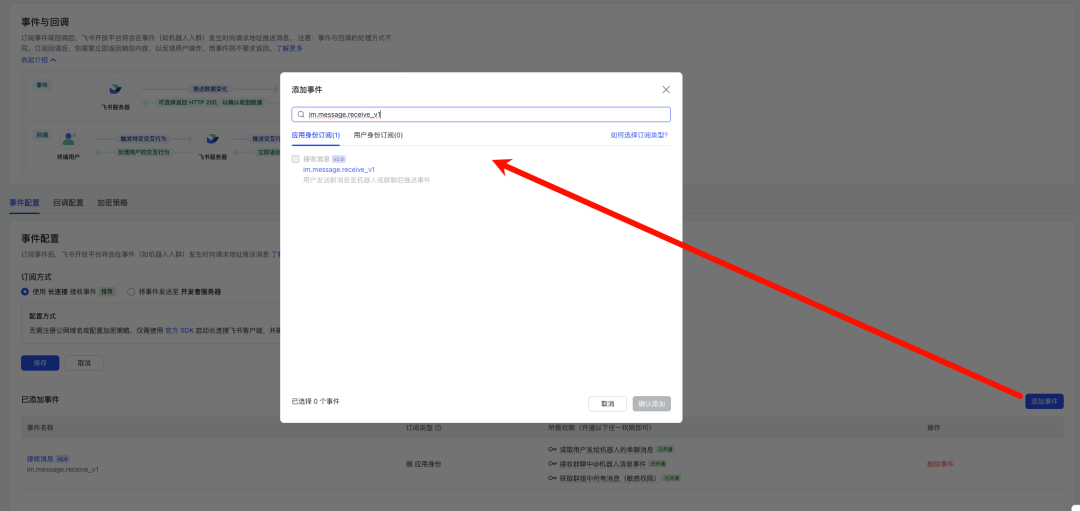Click the magnifier icon in the search box
This screenshot has width=1080, height=511.
301,114
